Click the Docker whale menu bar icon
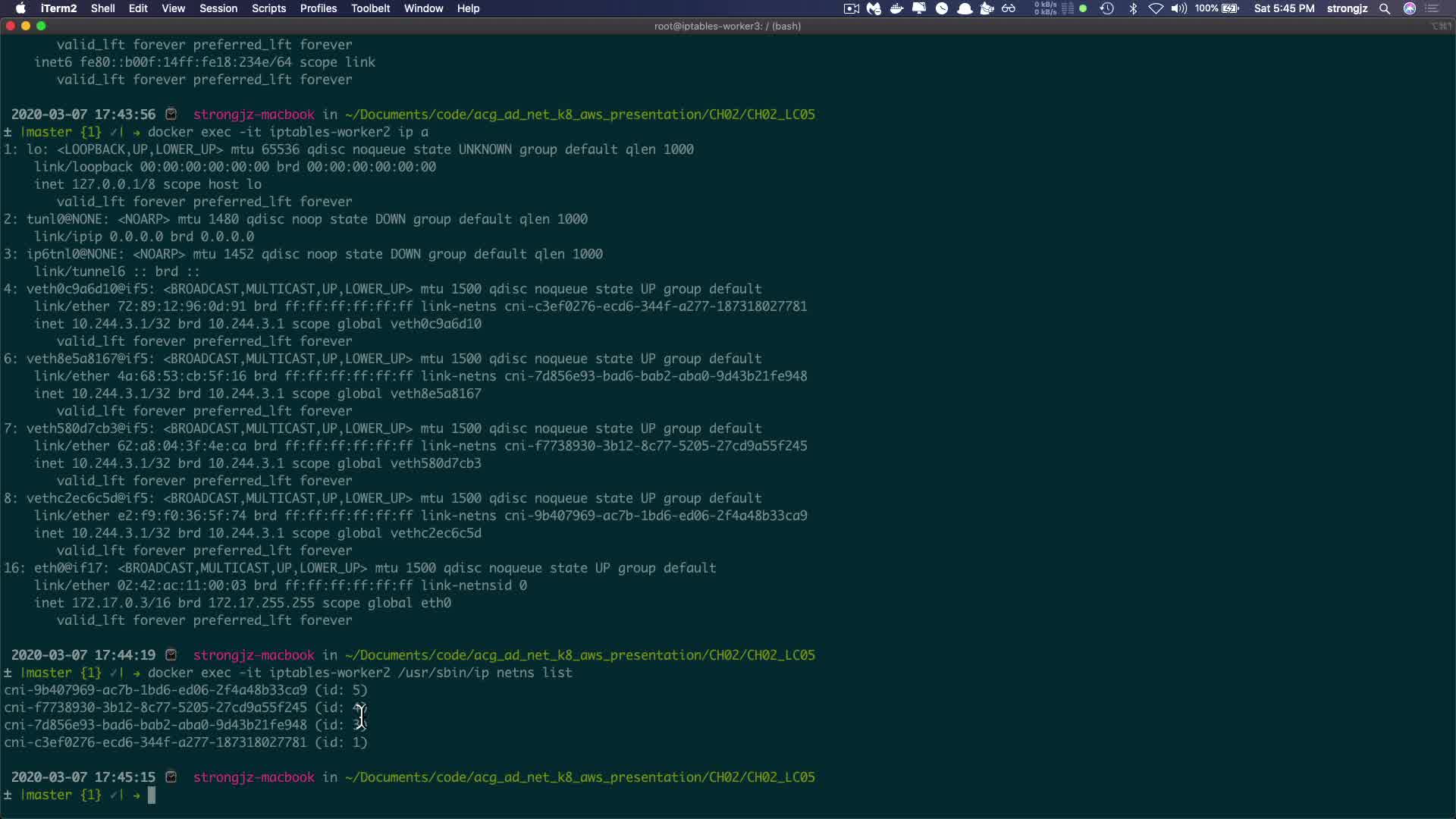The height and width of the screenshot is (819, 1456). click(896, 8)
